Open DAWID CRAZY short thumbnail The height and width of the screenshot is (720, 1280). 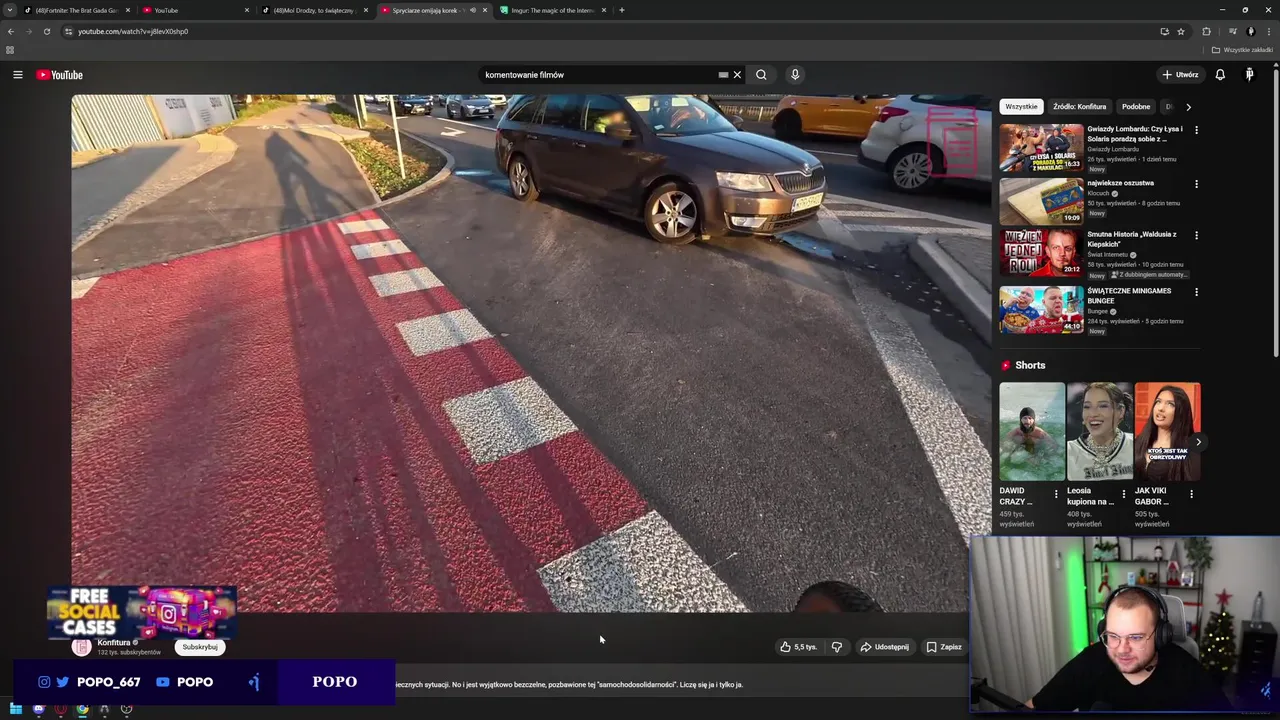coord(1032,431)
